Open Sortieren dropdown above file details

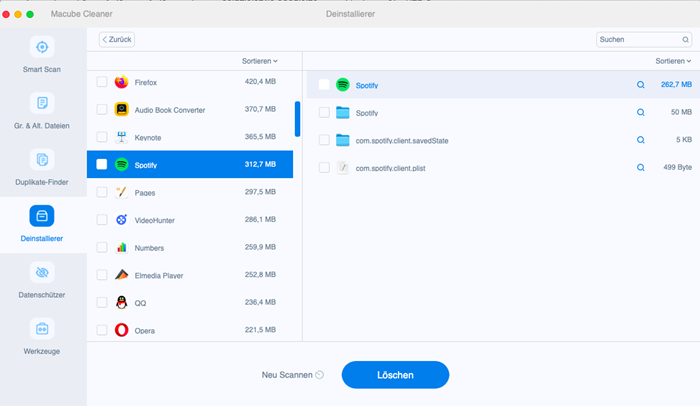(673, 61)
